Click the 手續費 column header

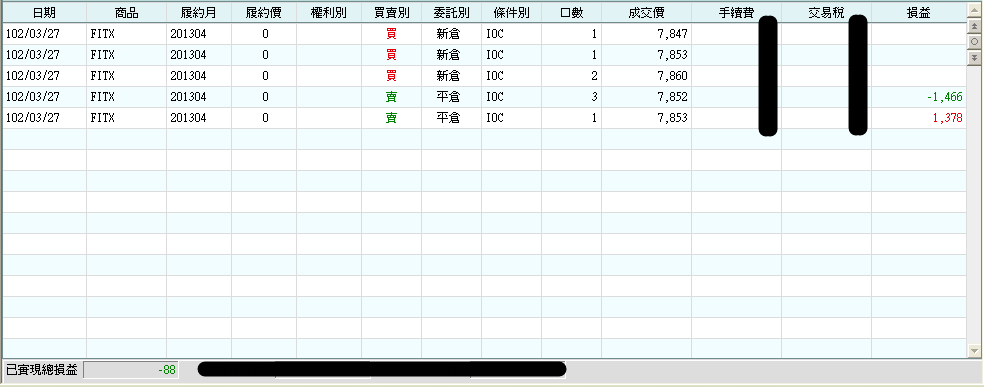pos(736,13)
